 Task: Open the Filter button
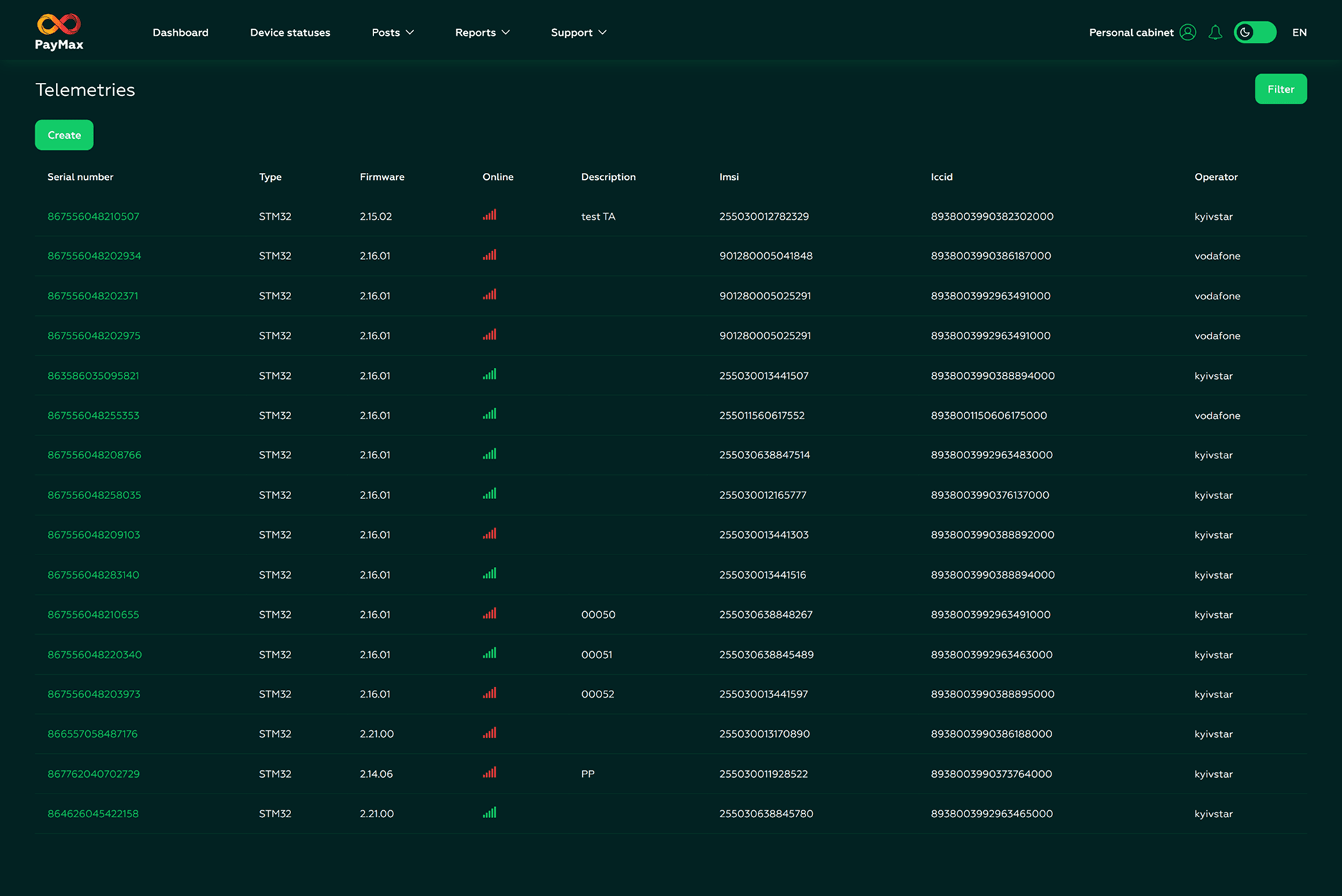pos(1280,89)
